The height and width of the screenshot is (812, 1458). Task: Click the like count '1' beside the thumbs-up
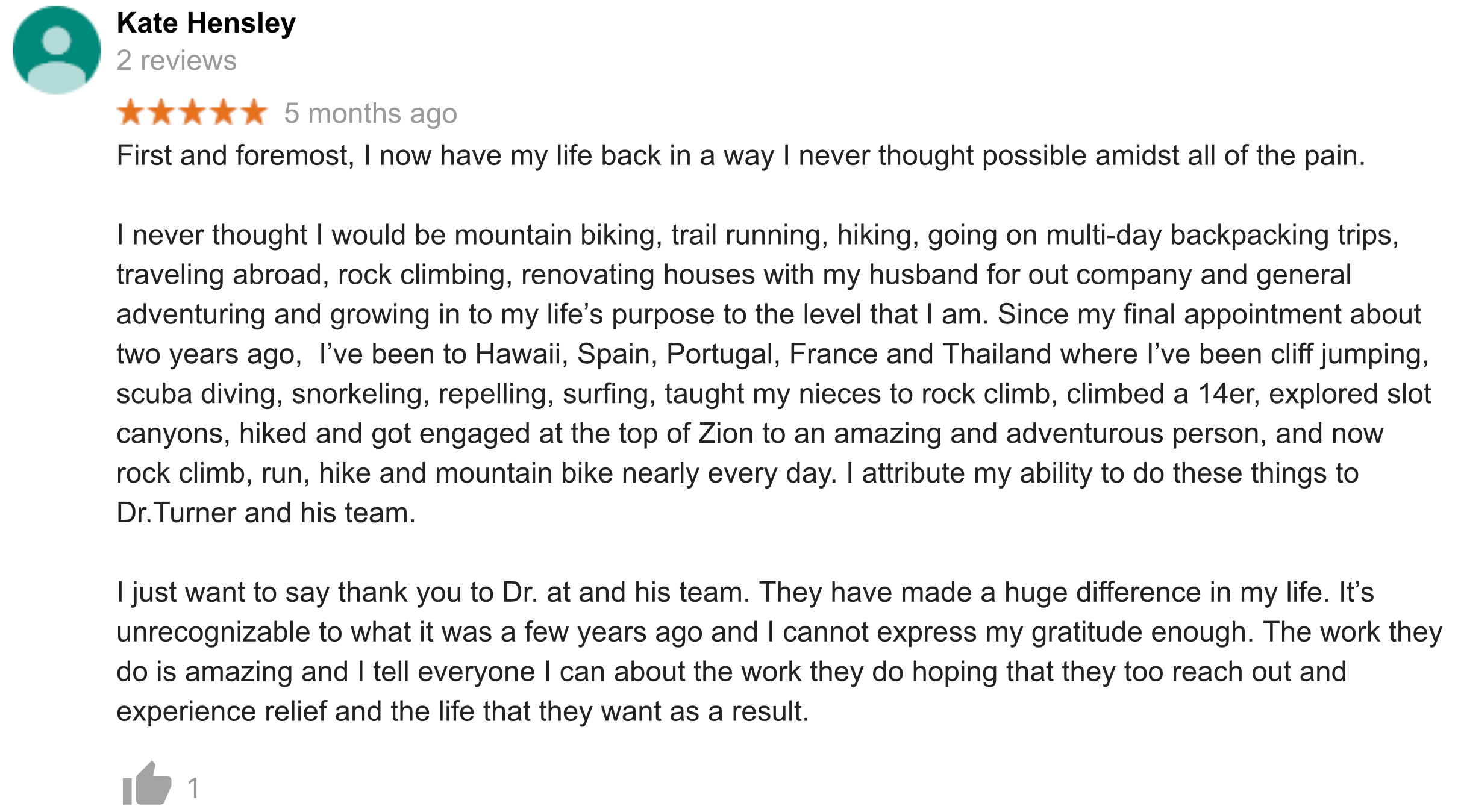pos(193,788)
